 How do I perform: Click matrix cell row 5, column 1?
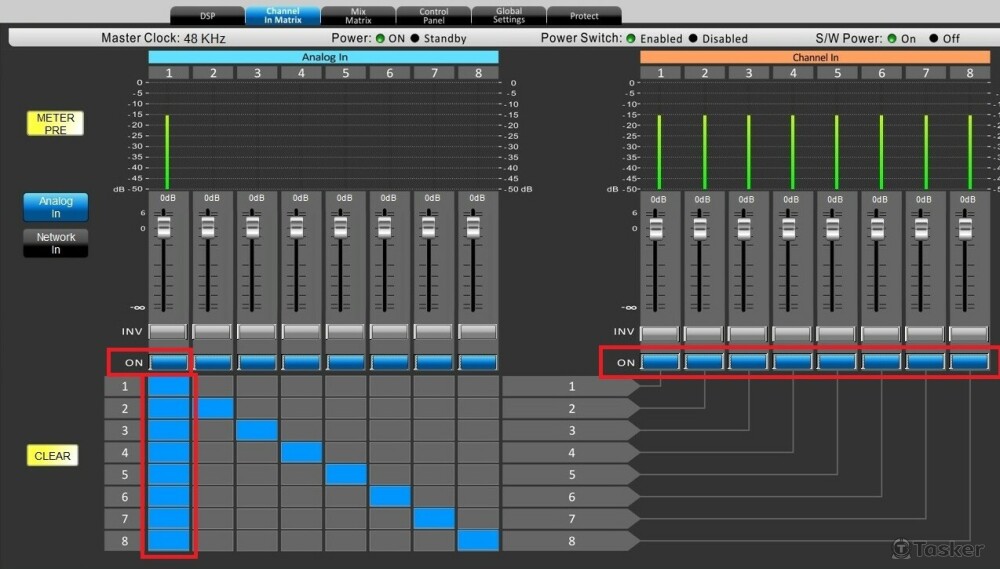[169, 474]
